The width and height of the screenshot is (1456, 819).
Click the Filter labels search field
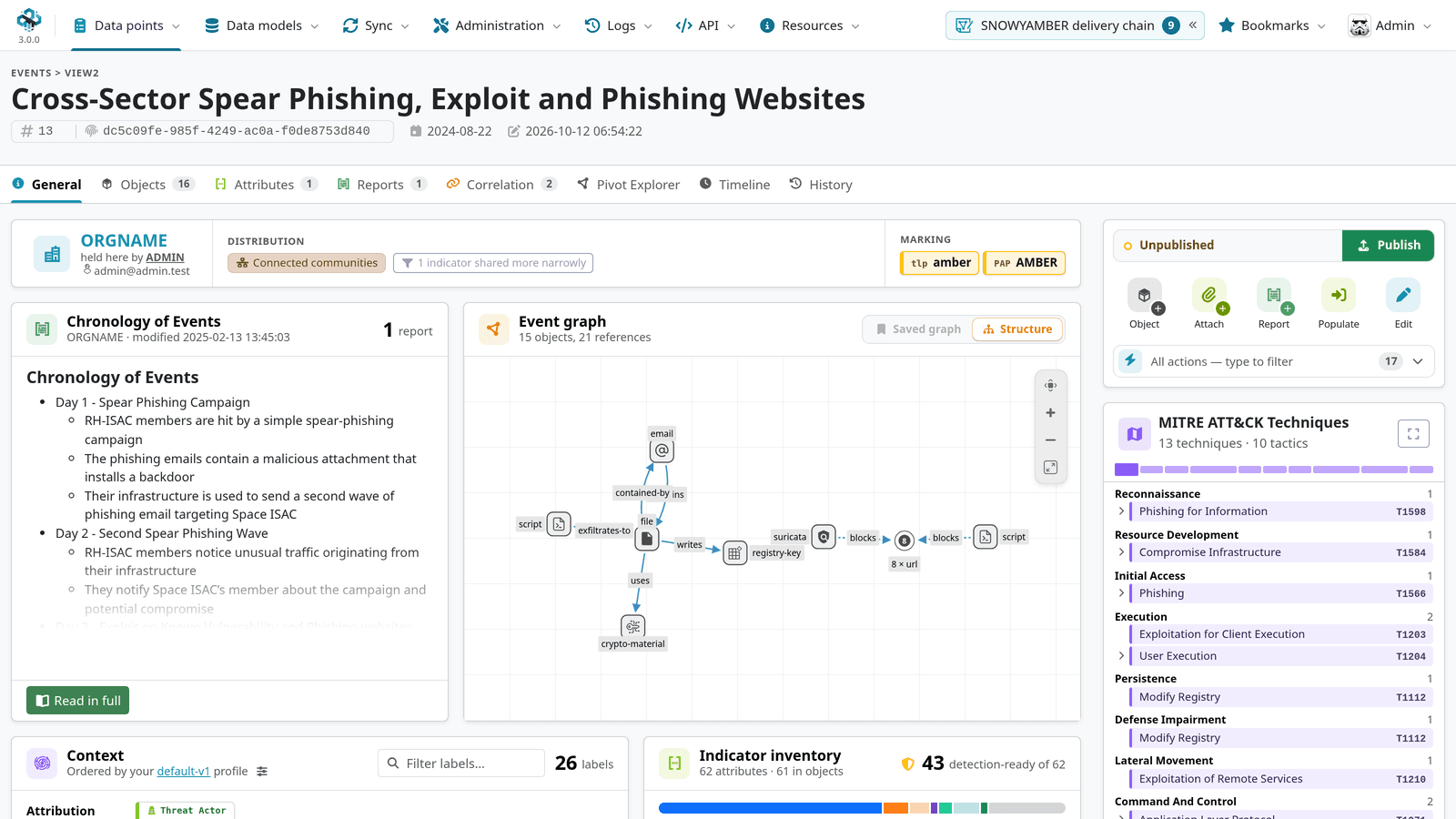[461, 763]
